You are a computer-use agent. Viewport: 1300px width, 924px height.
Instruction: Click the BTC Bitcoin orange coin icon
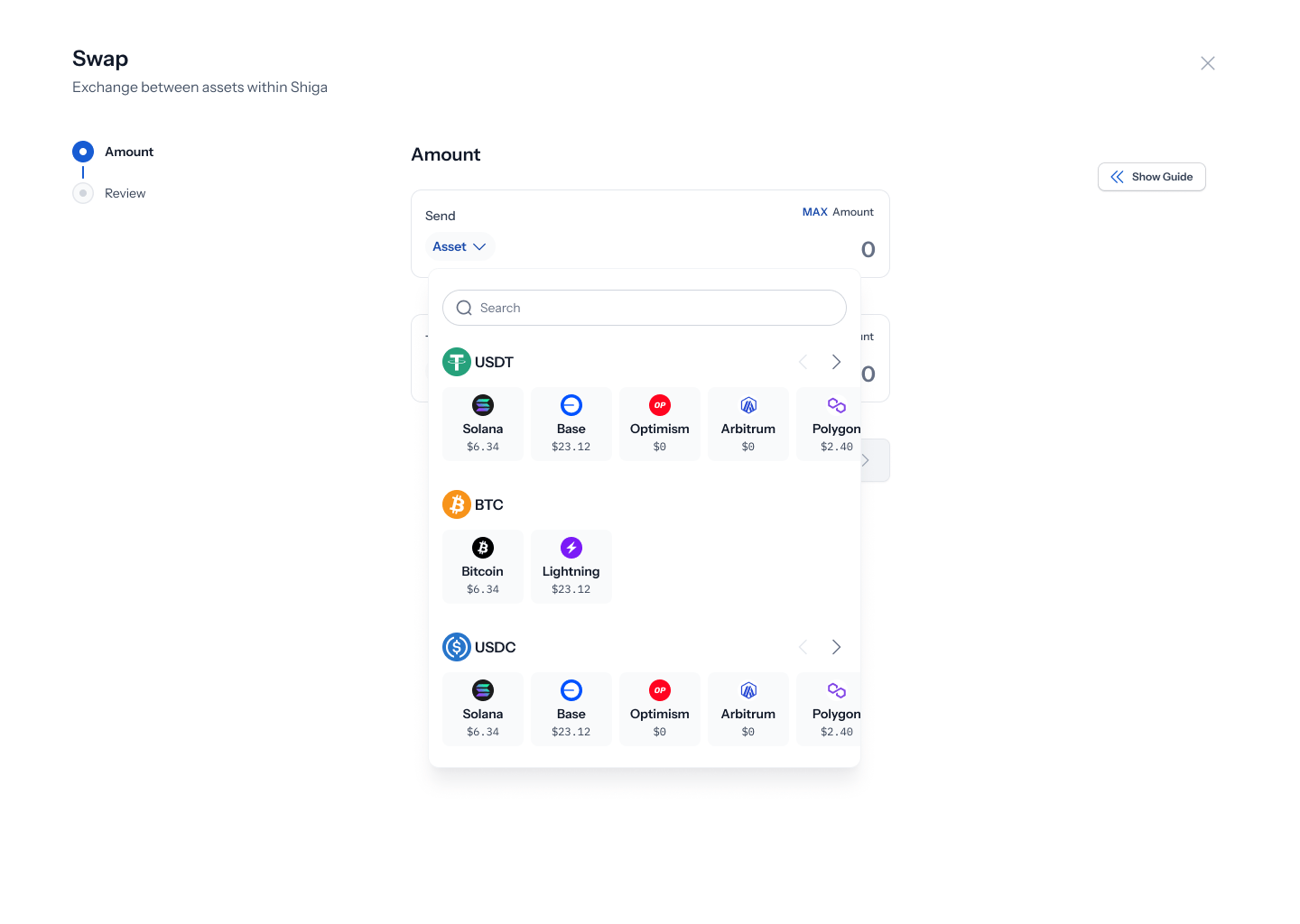click(457, 504)
